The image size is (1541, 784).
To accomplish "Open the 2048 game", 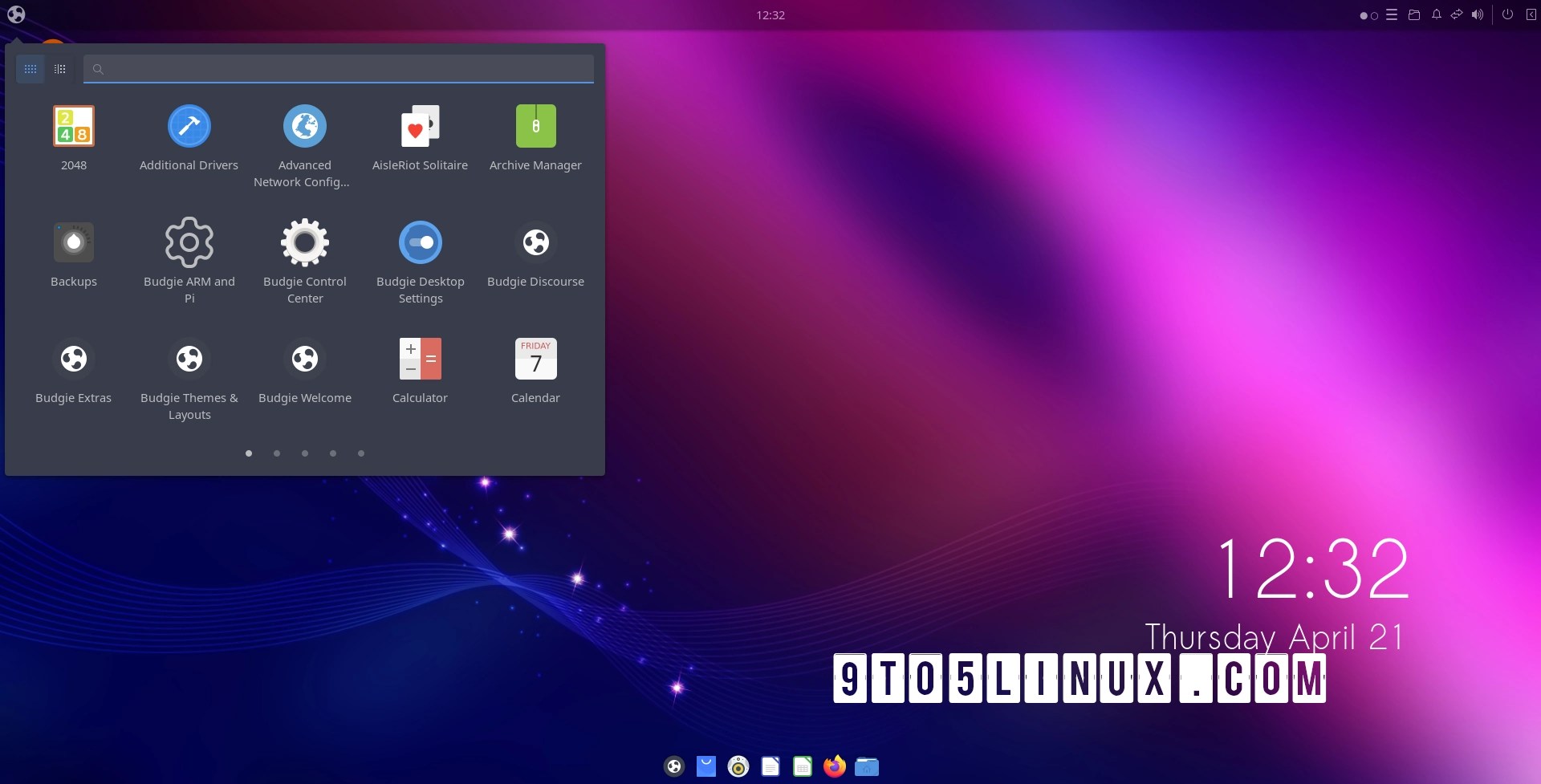I will click(74, 138).
